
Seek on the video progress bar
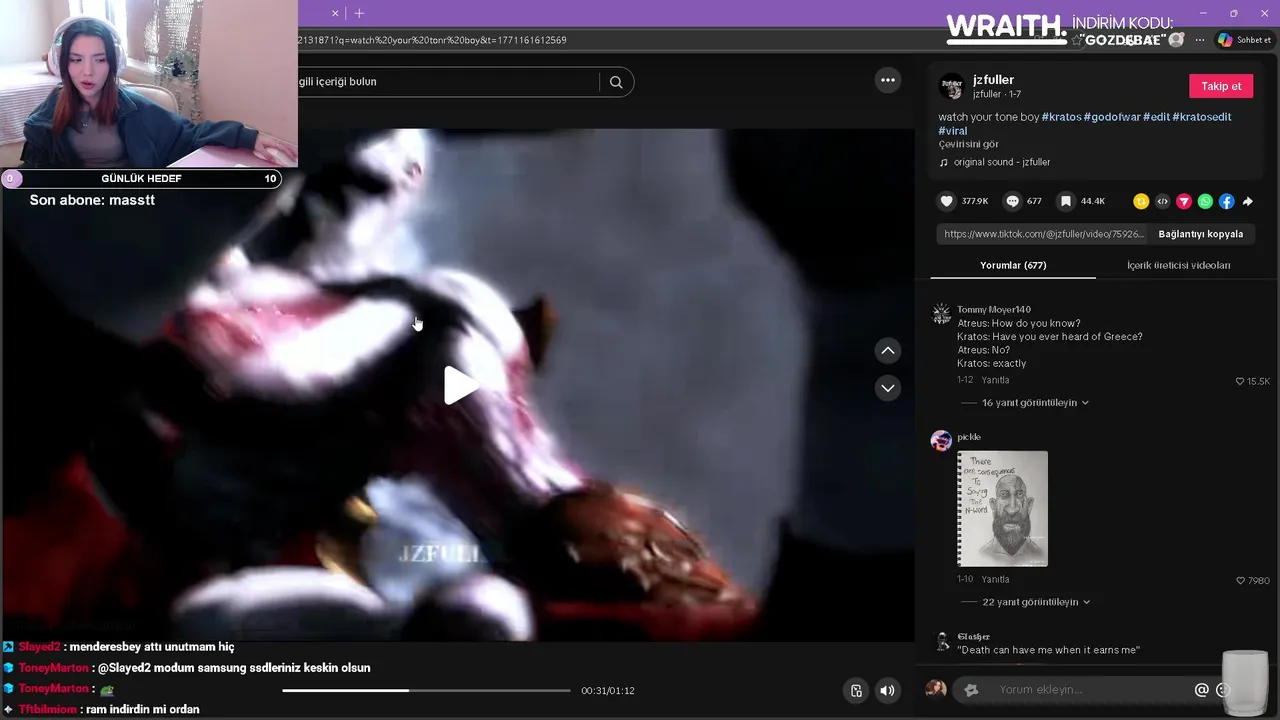[426, 690]
